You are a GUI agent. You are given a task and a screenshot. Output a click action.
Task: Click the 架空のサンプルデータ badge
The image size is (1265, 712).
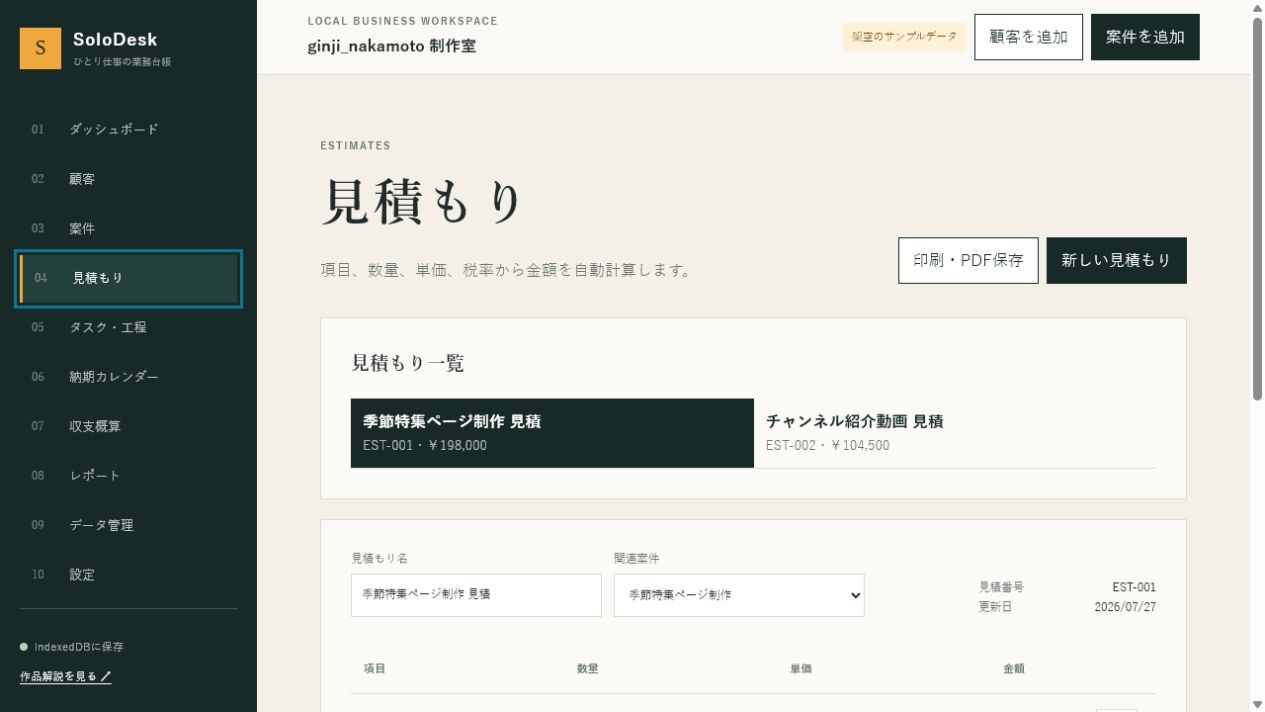[x=904, y=37]
